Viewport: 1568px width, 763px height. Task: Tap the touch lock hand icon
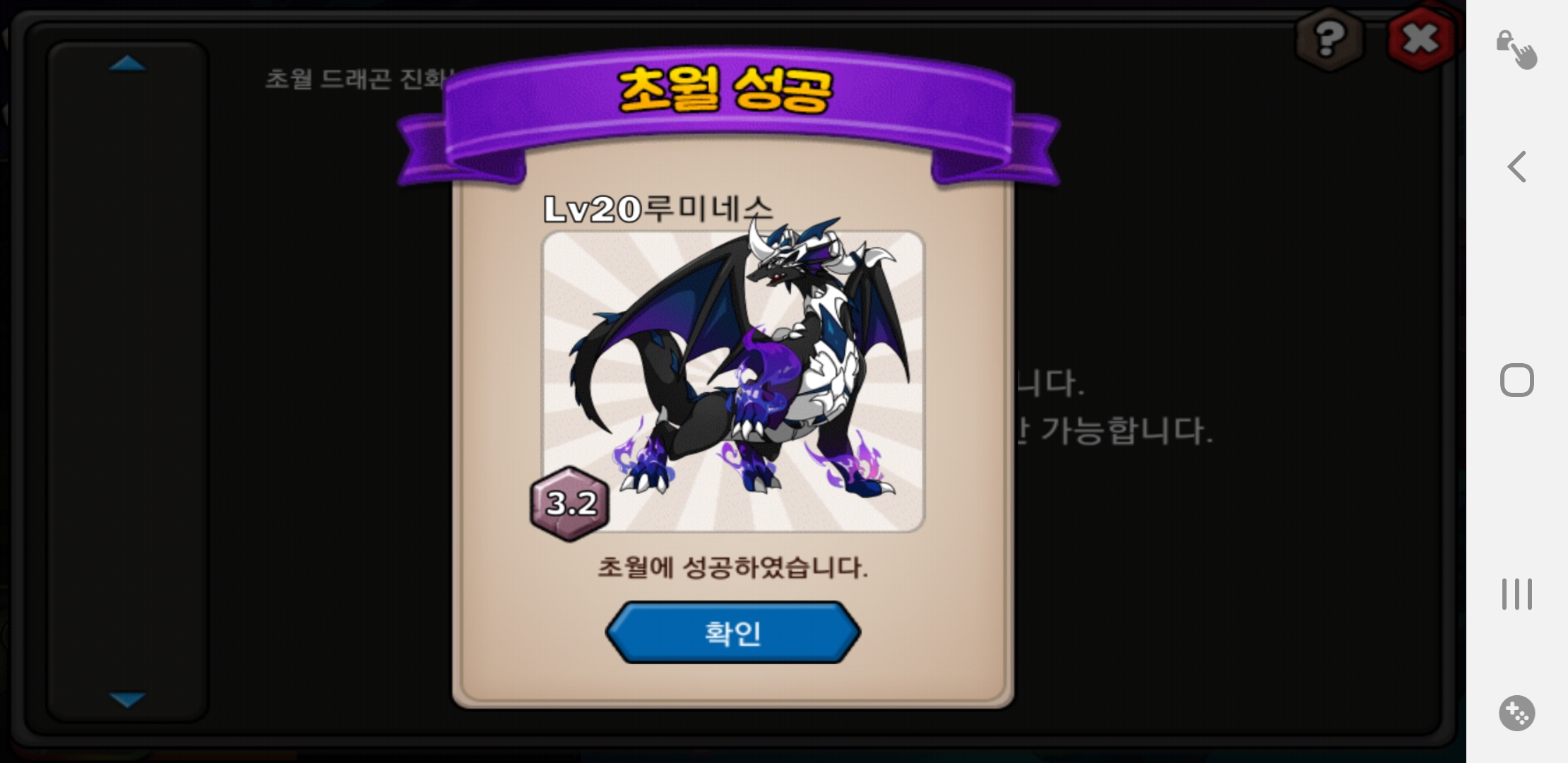1516,49
